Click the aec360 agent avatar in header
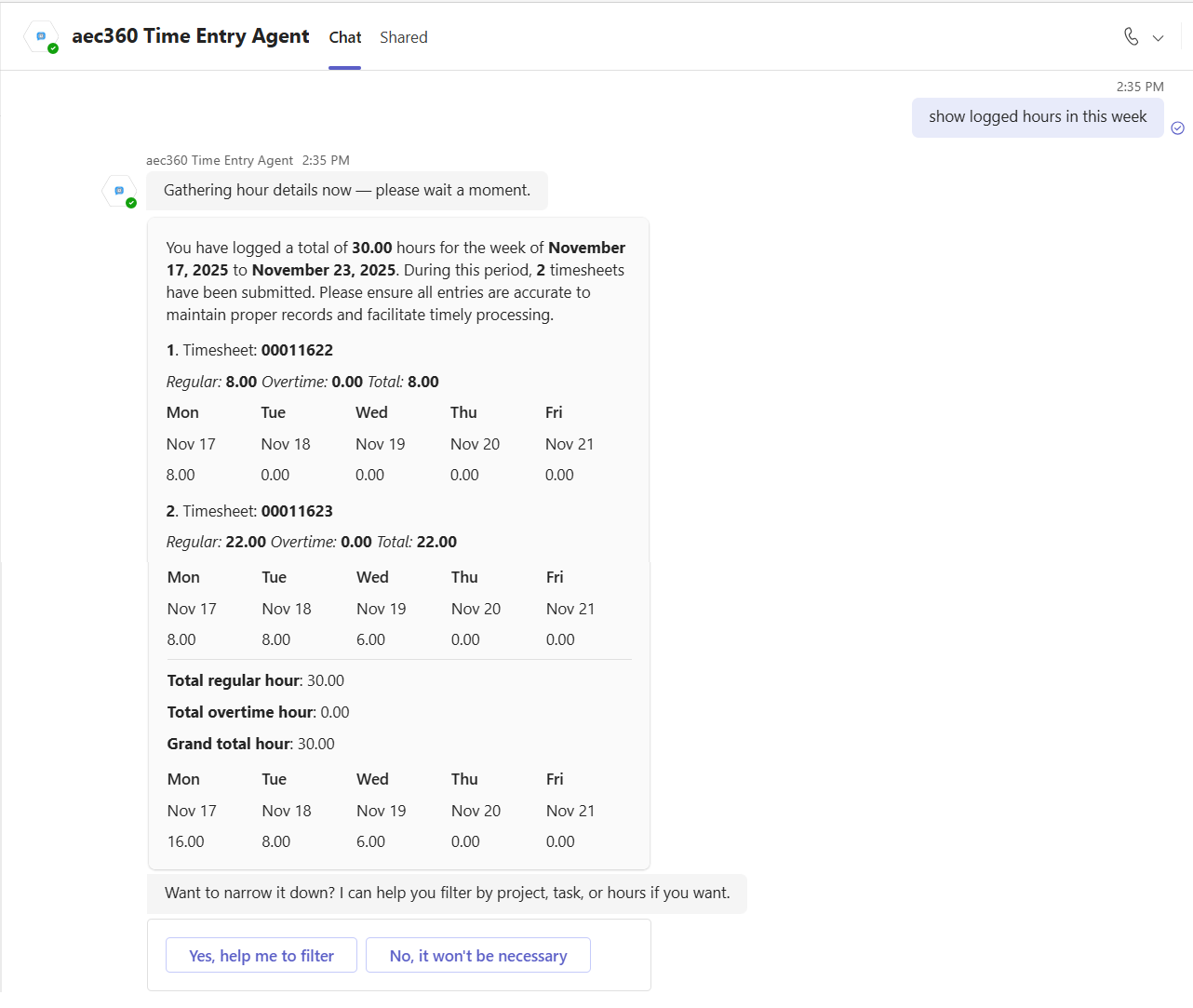 coord(41,36)
